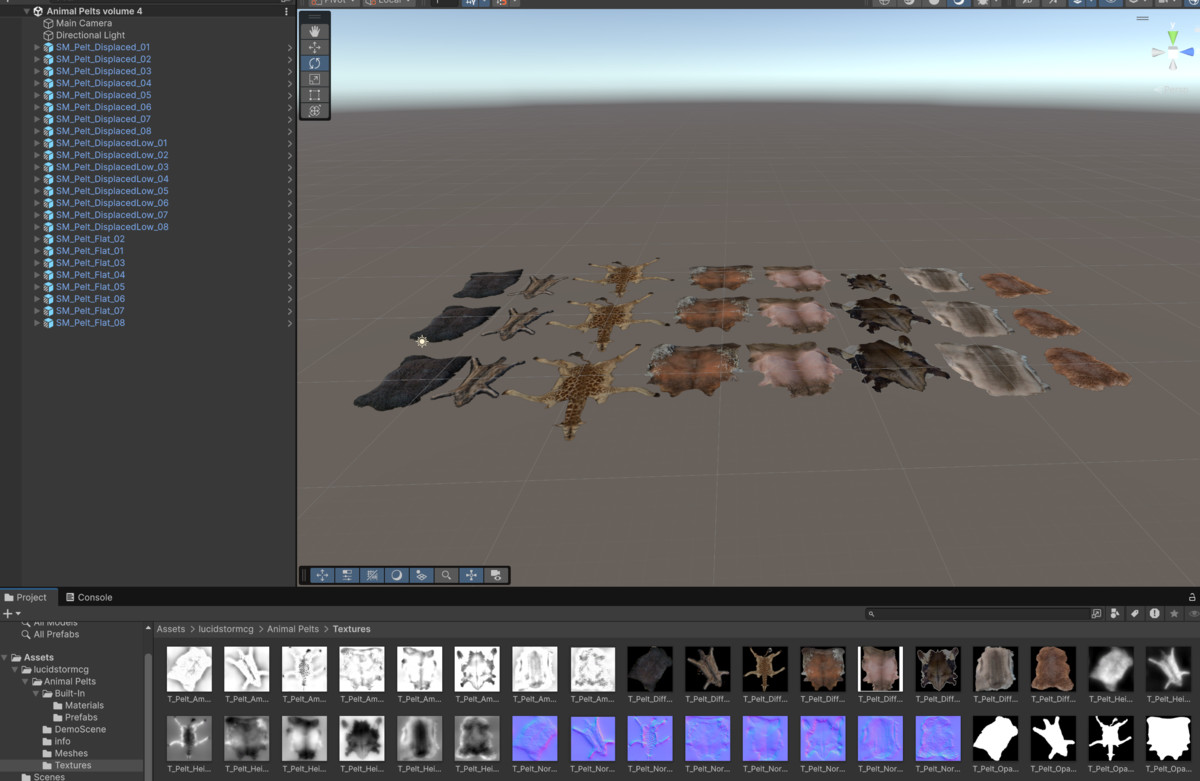Toggle hidden packages eye icon in Project
1200x781 pixels.
pos(1193,613)
